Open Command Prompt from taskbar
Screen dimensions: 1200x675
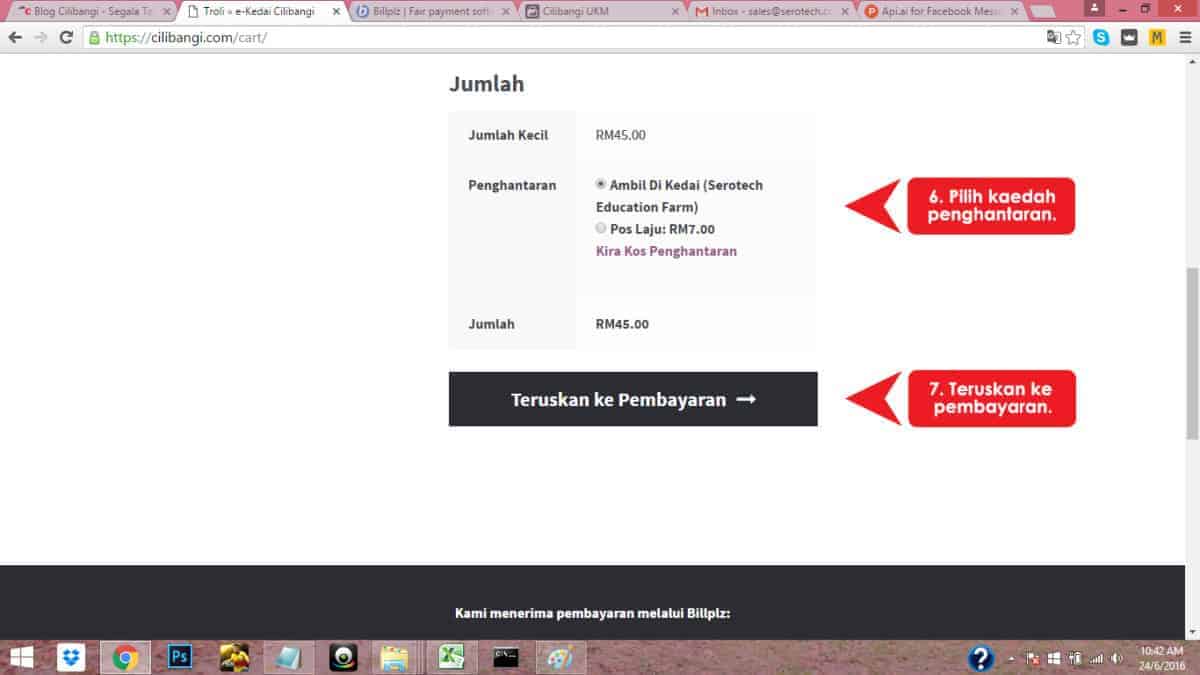click(x=506, y=657)
